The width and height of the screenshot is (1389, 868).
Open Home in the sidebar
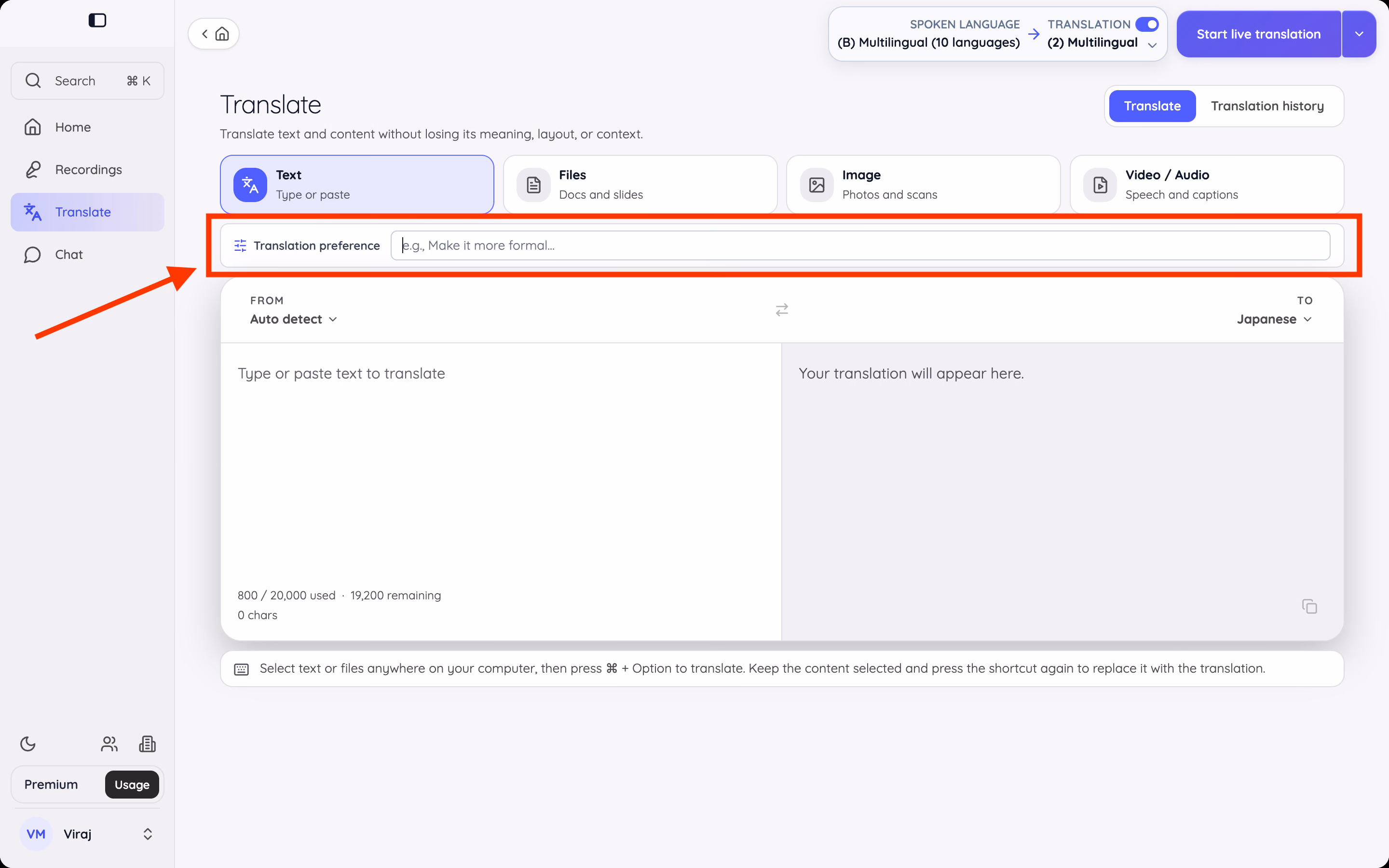(x=87, y=127)
